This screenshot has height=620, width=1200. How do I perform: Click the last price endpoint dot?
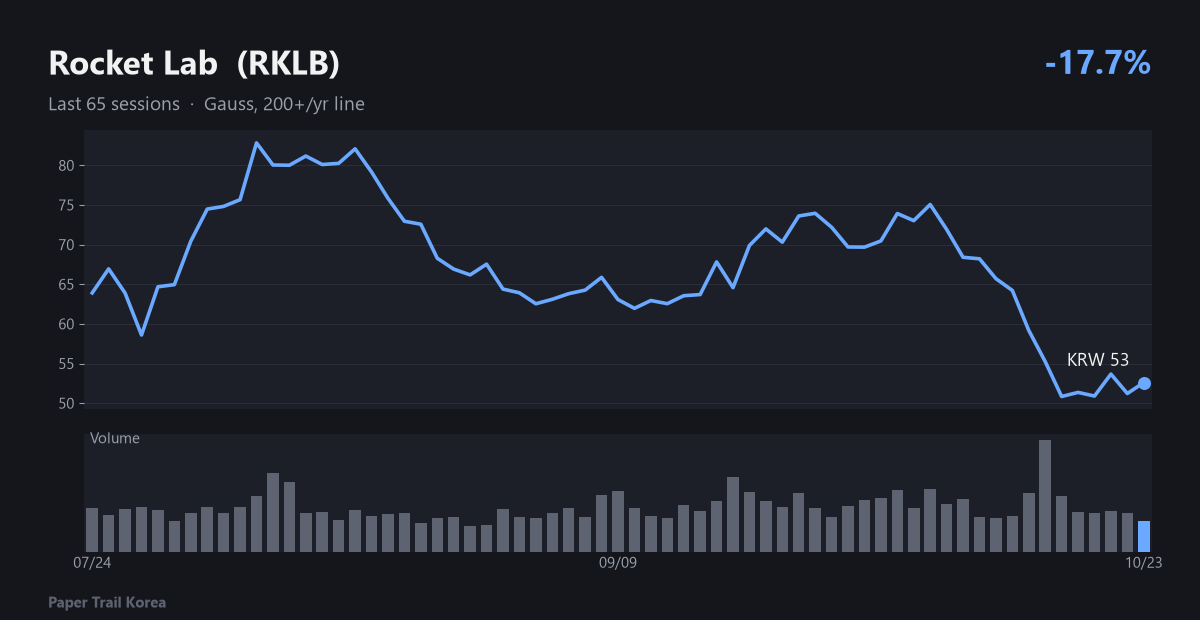1144,383
